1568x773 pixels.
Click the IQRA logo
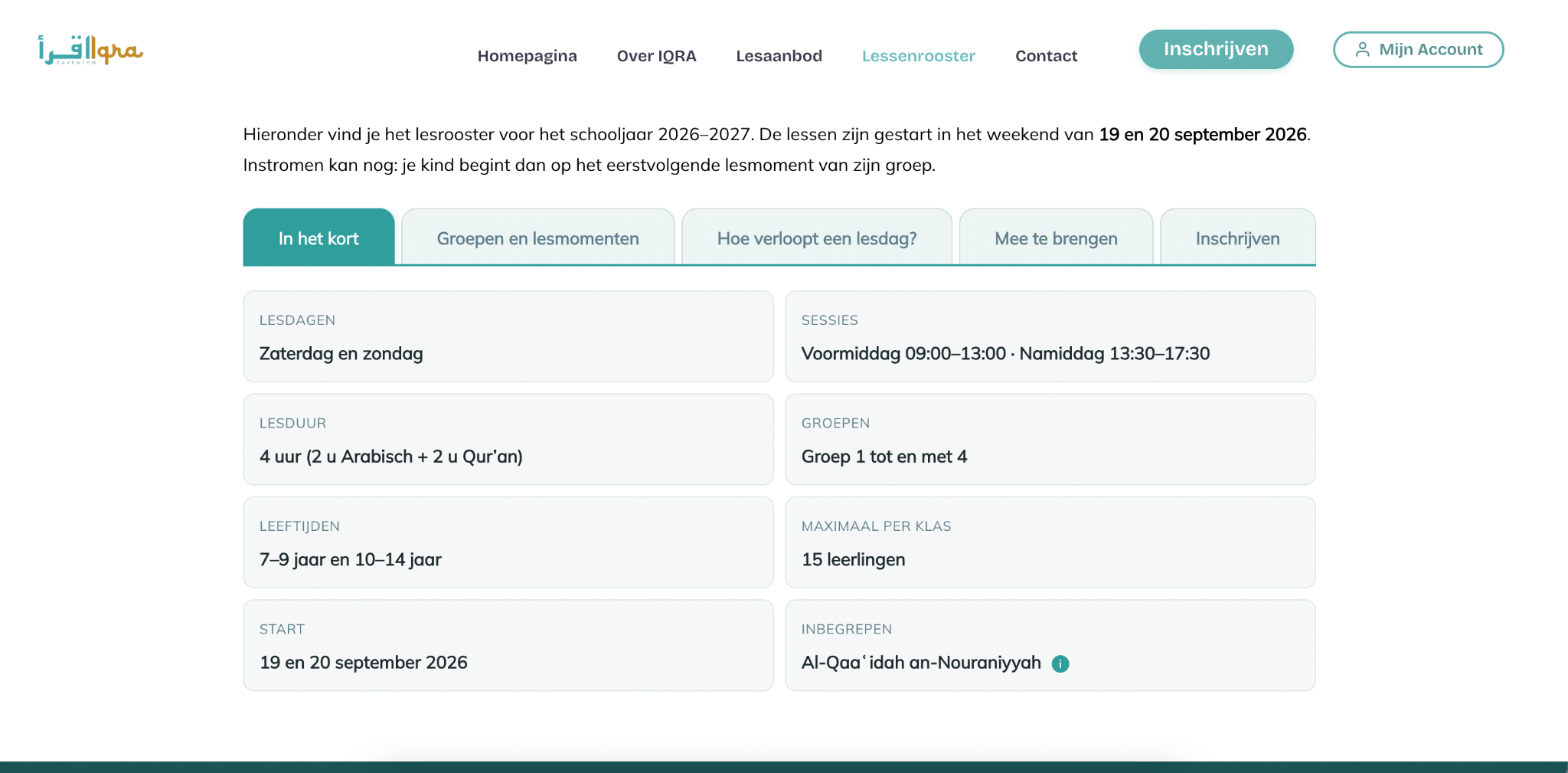91,50
